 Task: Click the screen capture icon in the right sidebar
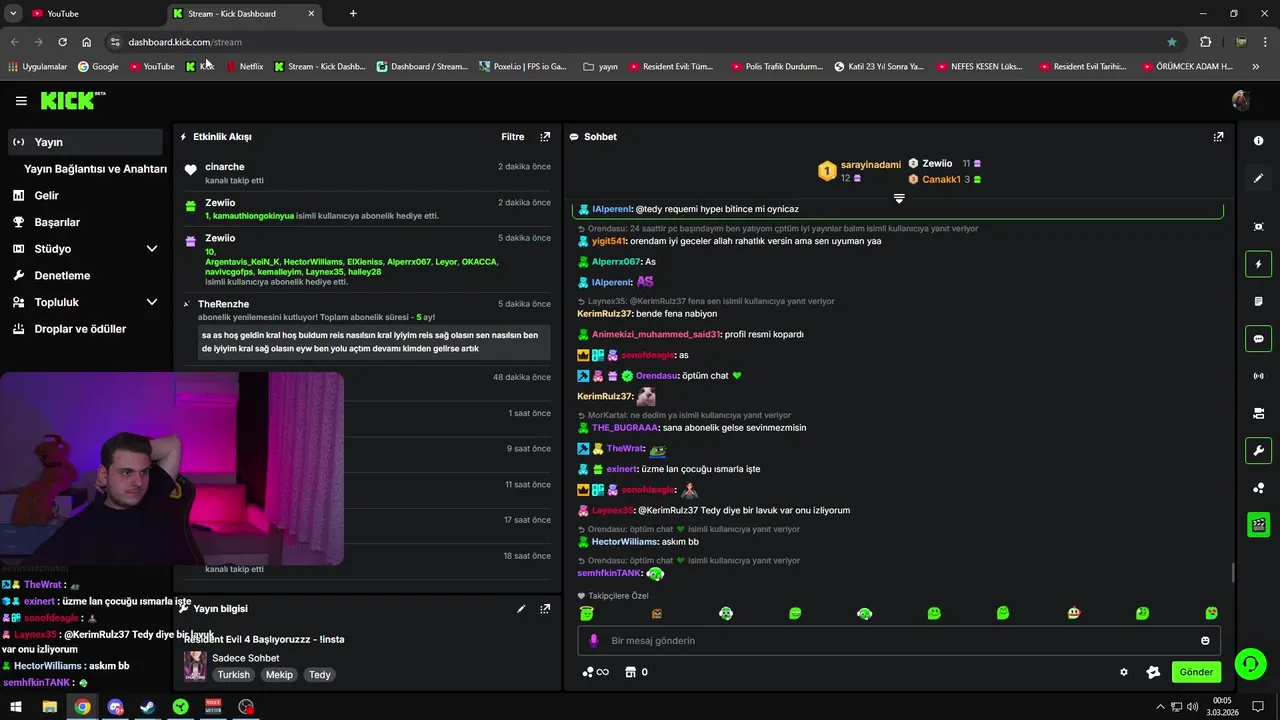pyautogui.click(x=1258, y=227)
